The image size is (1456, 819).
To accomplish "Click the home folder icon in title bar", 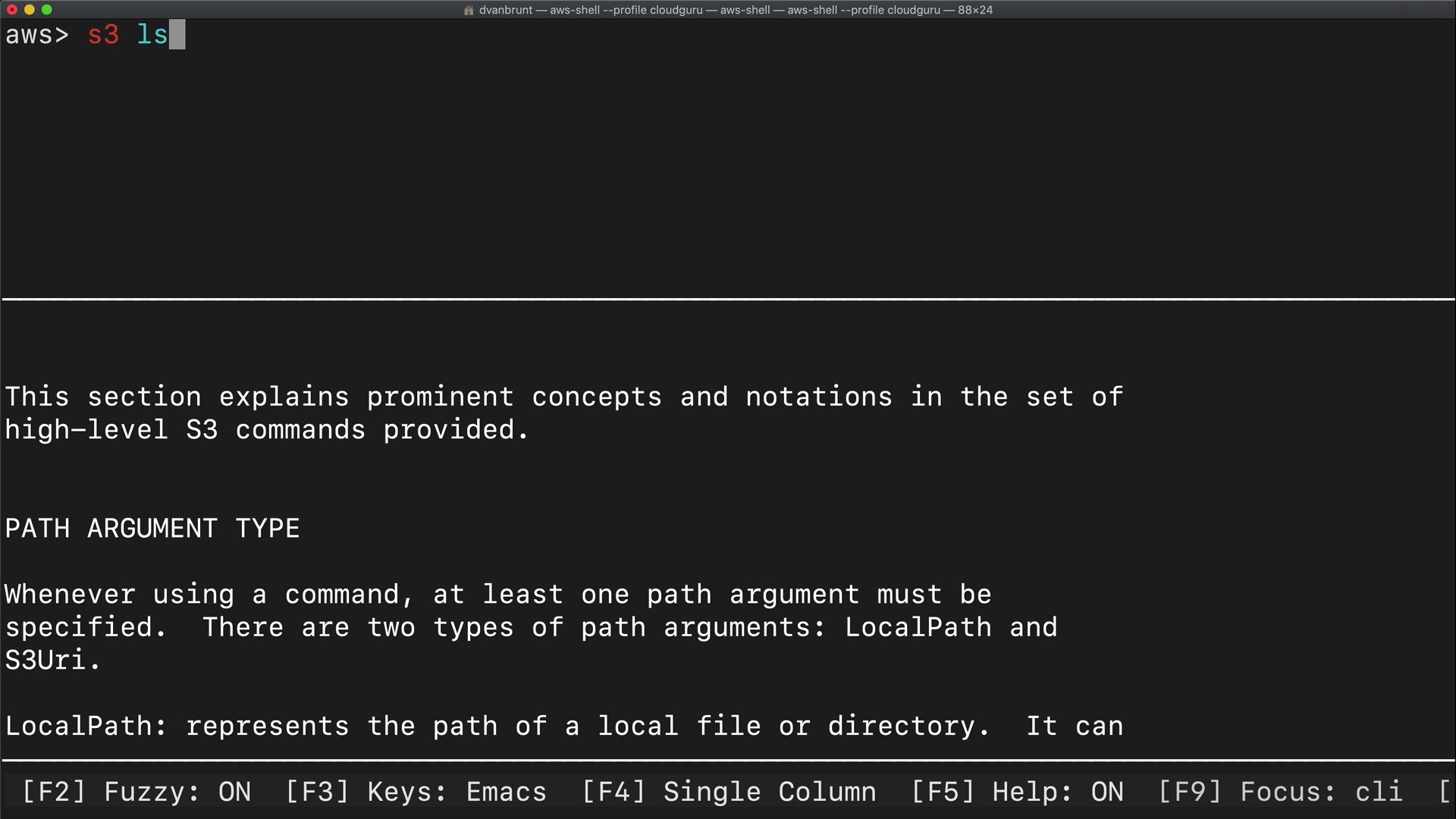I will pos(469,10).
